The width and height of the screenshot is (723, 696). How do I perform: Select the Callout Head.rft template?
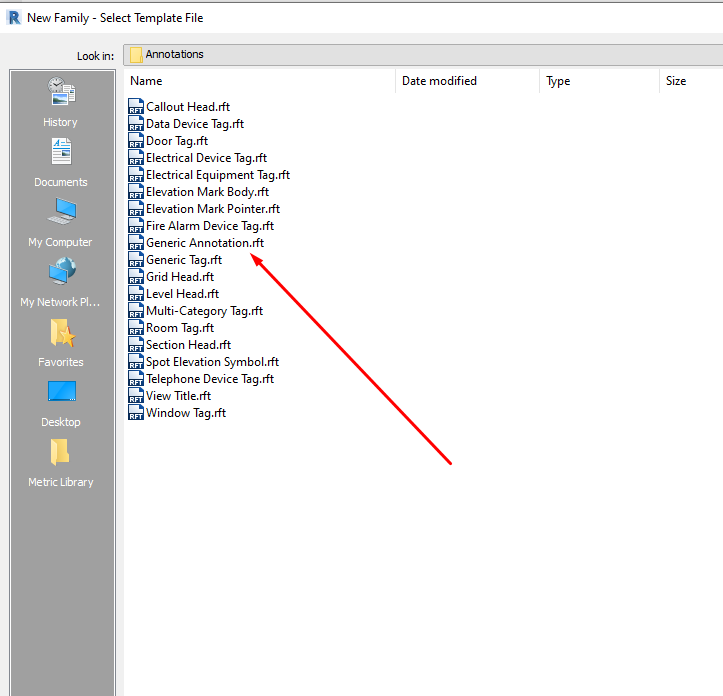188,107
